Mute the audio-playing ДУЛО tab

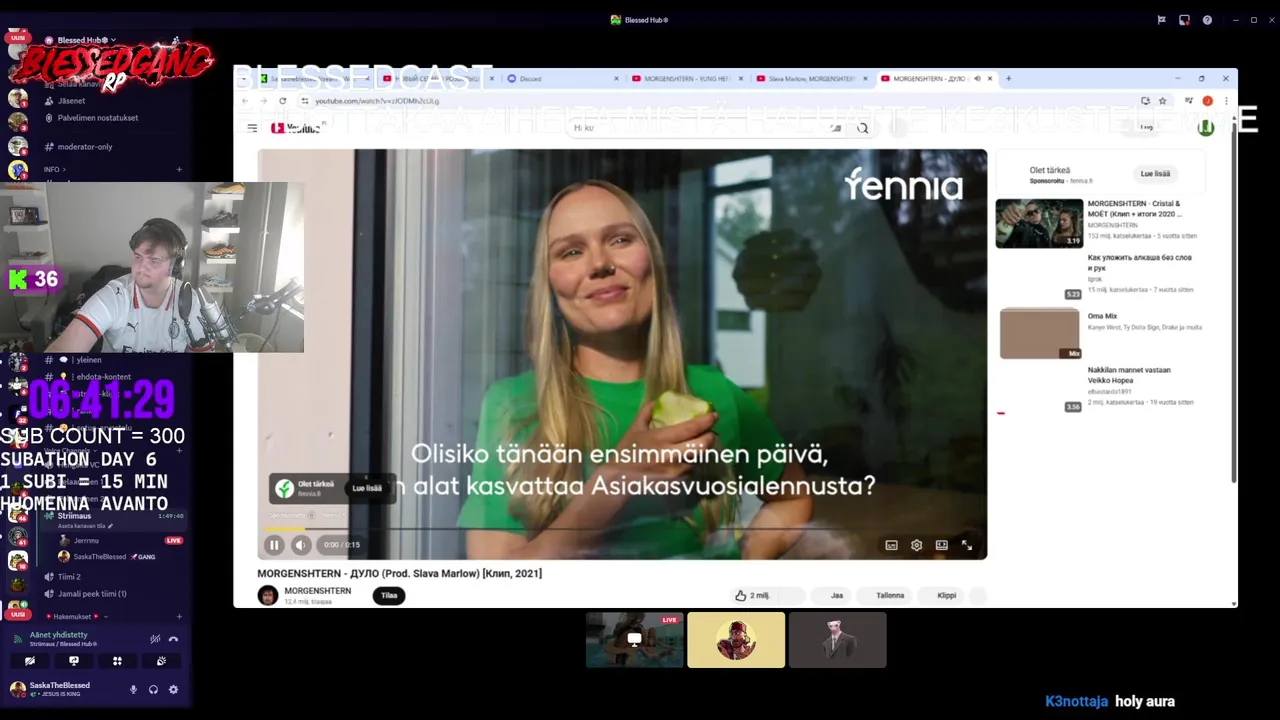point(977,79)
